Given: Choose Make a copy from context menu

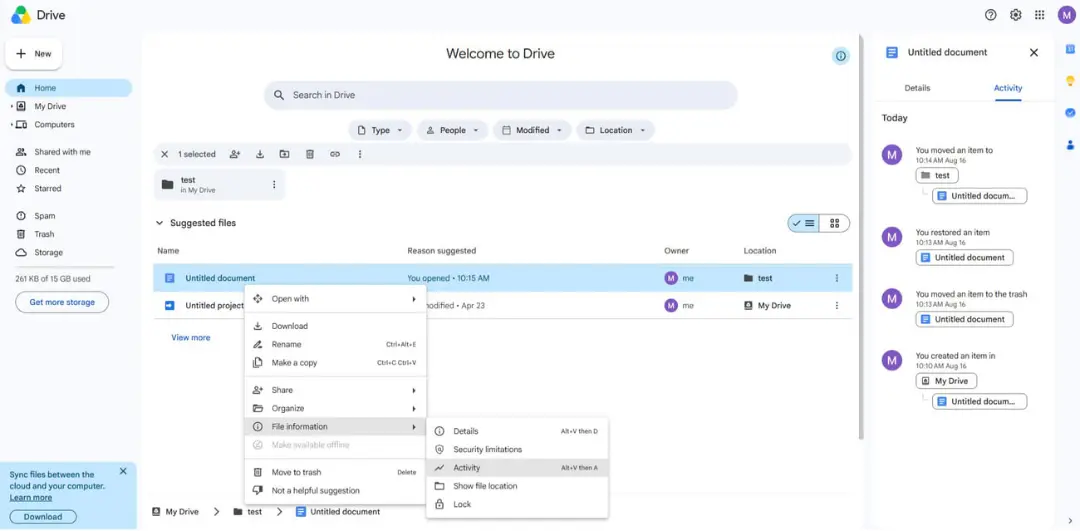Looking at the screenshot, I should click(x=335, y=362).
